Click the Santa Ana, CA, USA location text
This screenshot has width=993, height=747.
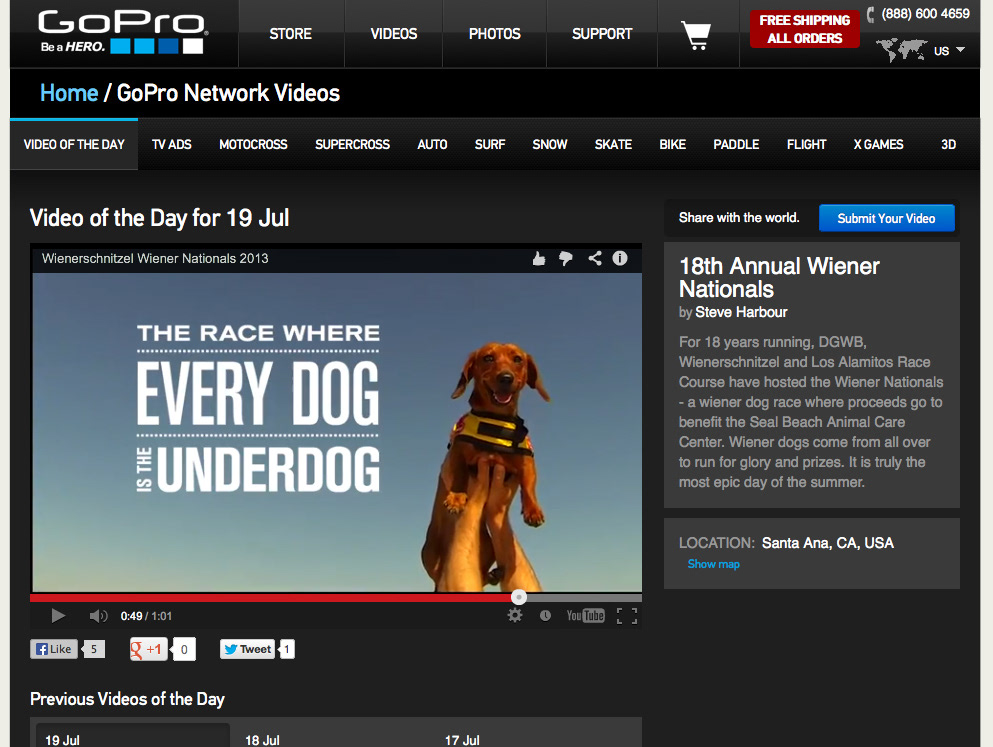coord(828,543)
